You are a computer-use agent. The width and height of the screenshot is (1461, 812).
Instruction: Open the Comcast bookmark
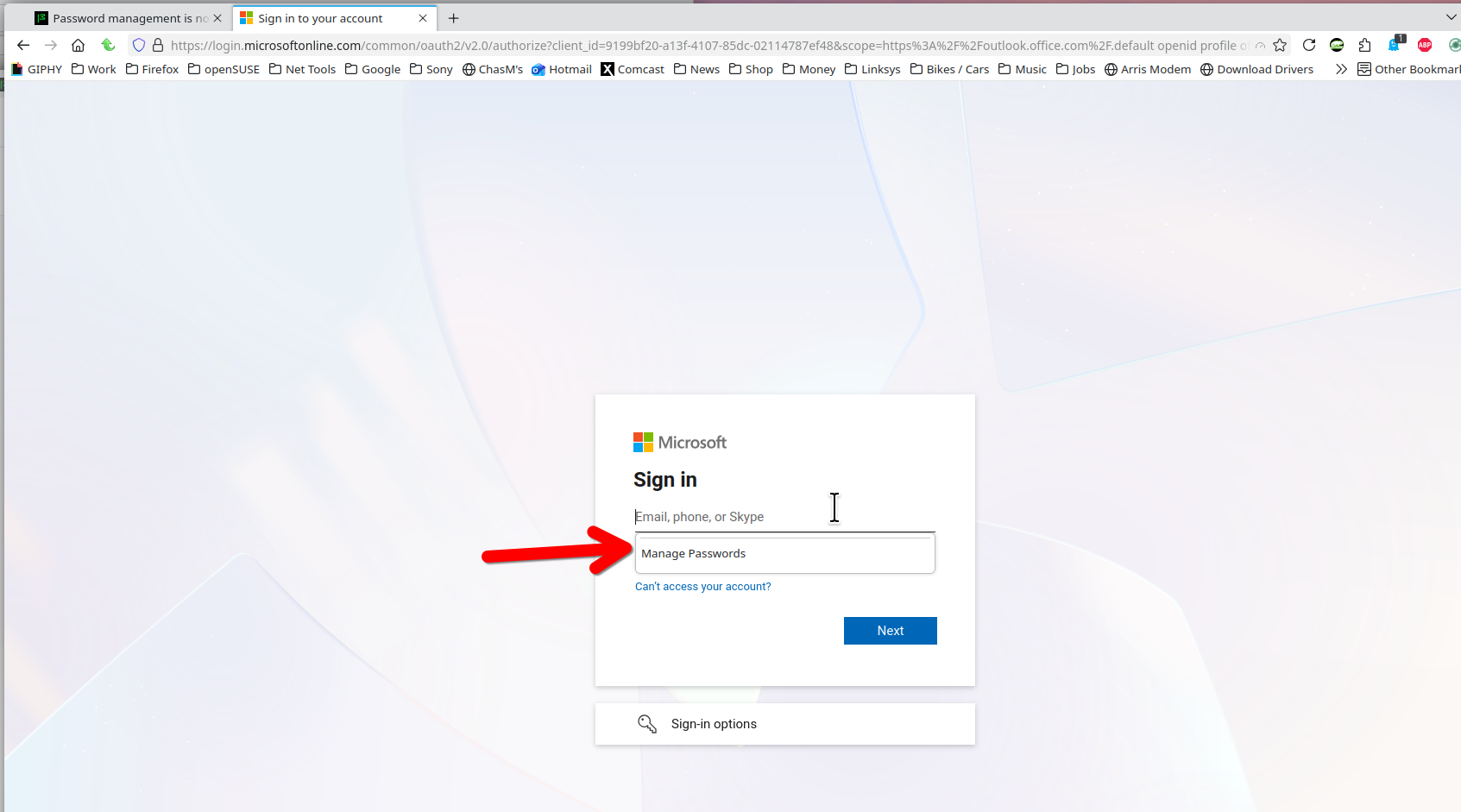coord(633,69)
